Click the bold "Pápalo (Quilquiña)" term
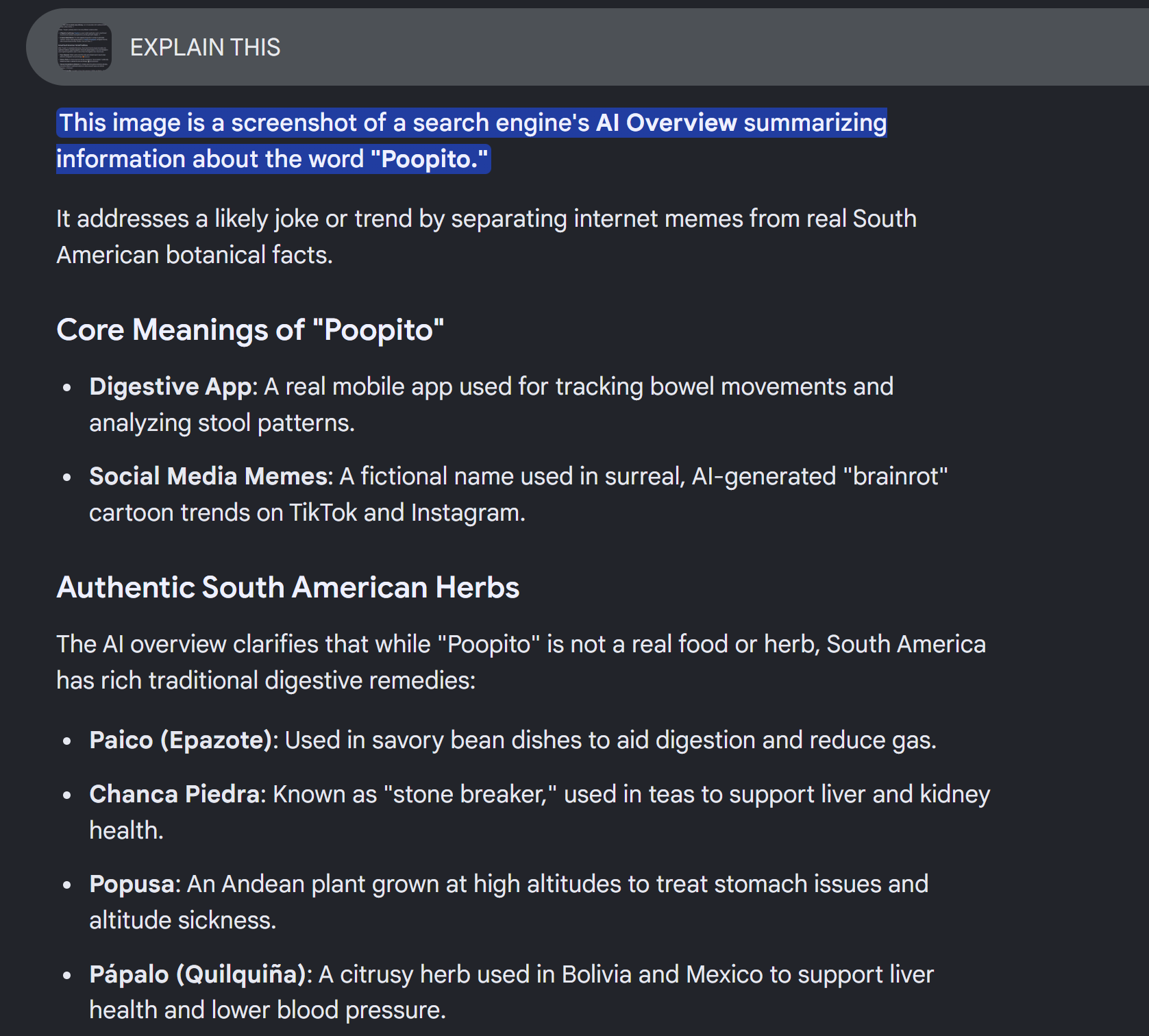1149x1036 pixels. [x=197, y=974]
